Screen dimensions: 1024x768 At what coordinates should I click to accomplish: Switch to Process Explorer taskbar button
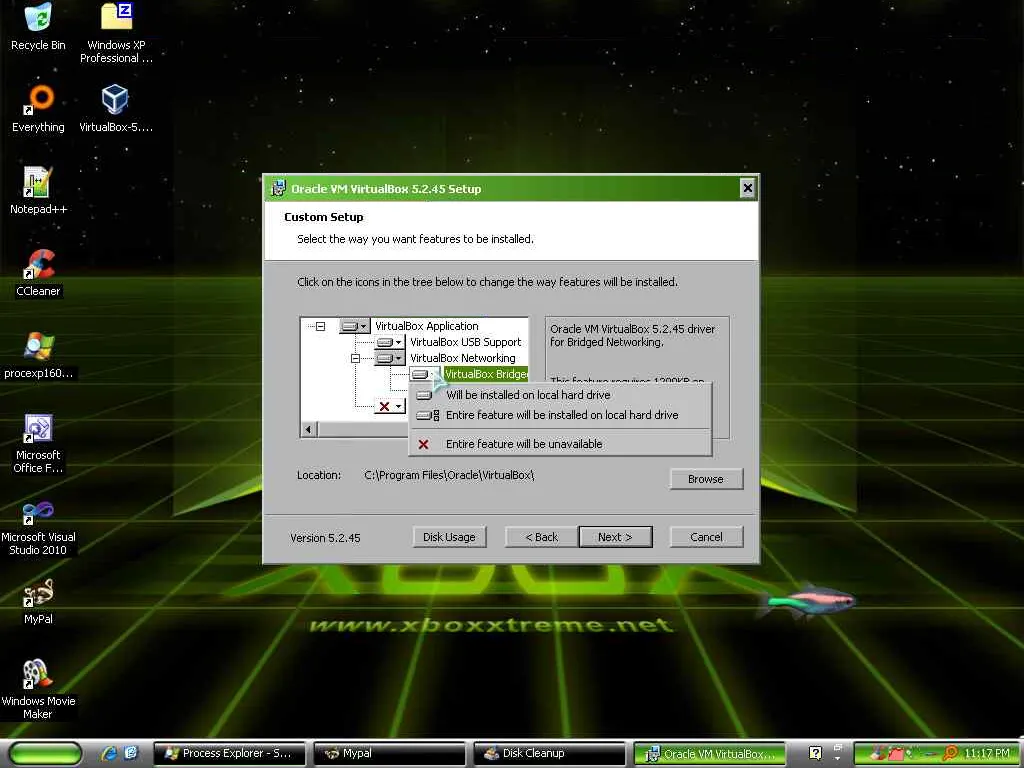coord(229,754)
